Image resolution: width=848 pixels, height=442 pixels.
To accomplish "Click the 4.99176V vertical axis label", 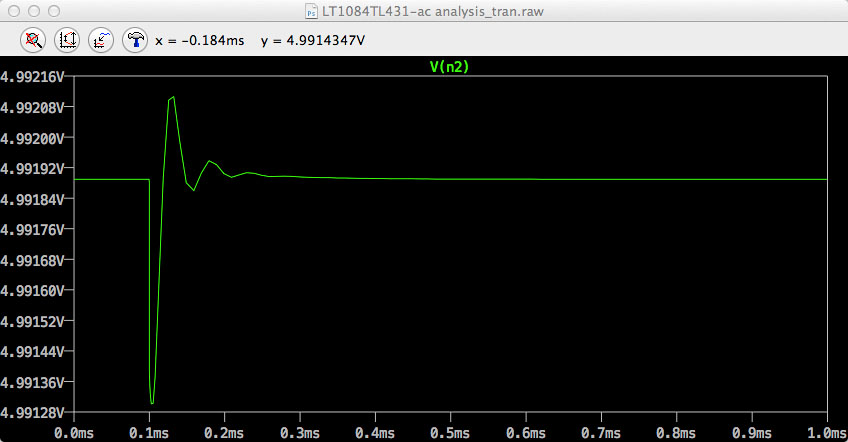I will point(32,230).
